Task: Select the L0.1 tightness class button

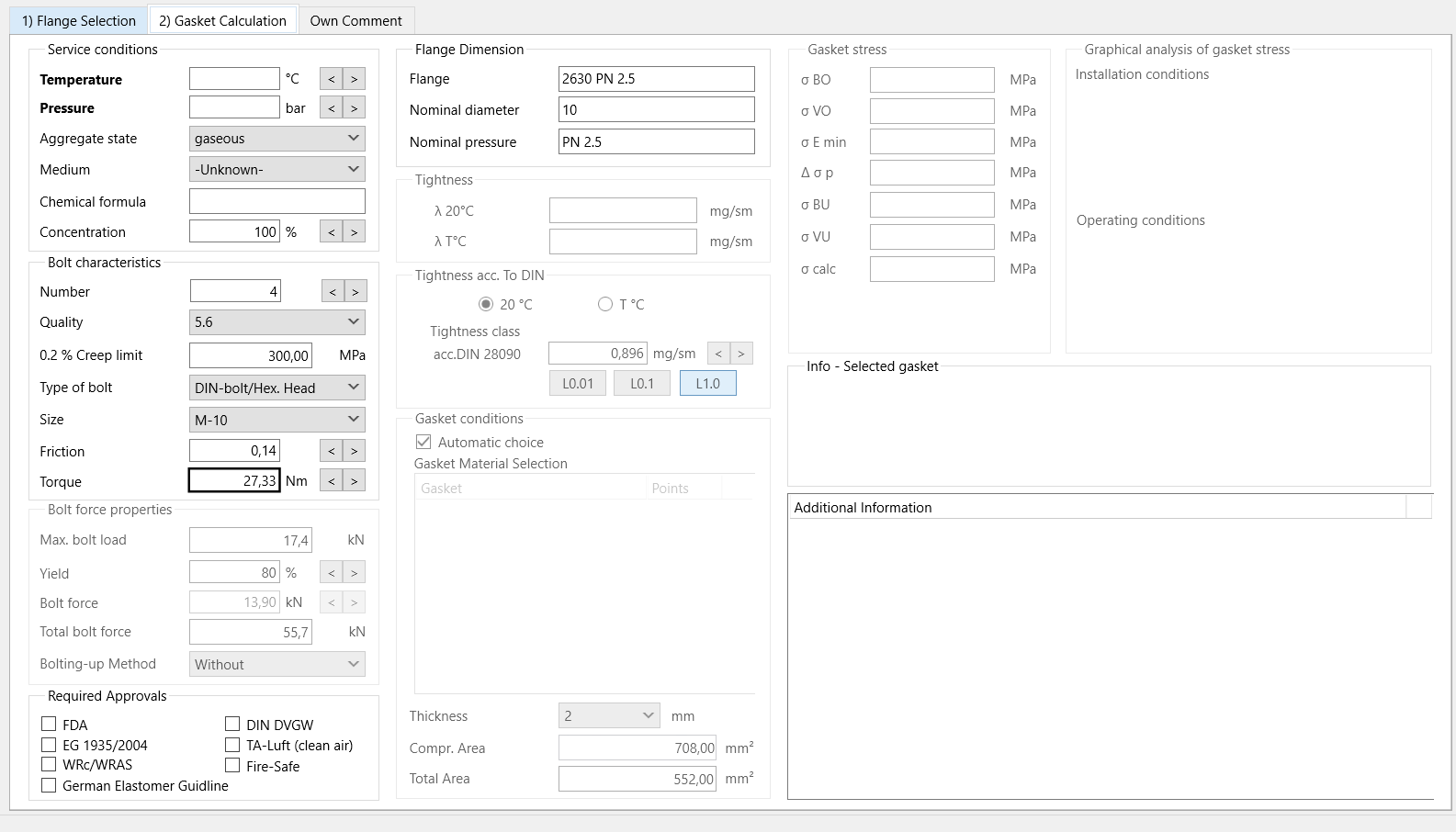Action: pyautogui.click(x=642, y=383)
